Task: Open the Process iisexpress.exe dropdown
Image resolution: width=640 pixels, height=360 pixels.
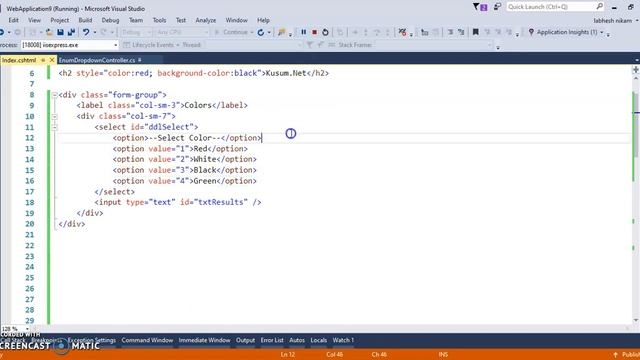Action: tap(116, 45)
